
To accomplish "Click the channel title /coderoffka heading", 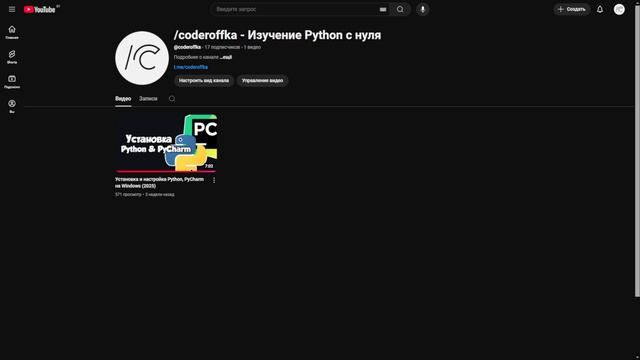I will pyautogui.click(x=277, y=35).
